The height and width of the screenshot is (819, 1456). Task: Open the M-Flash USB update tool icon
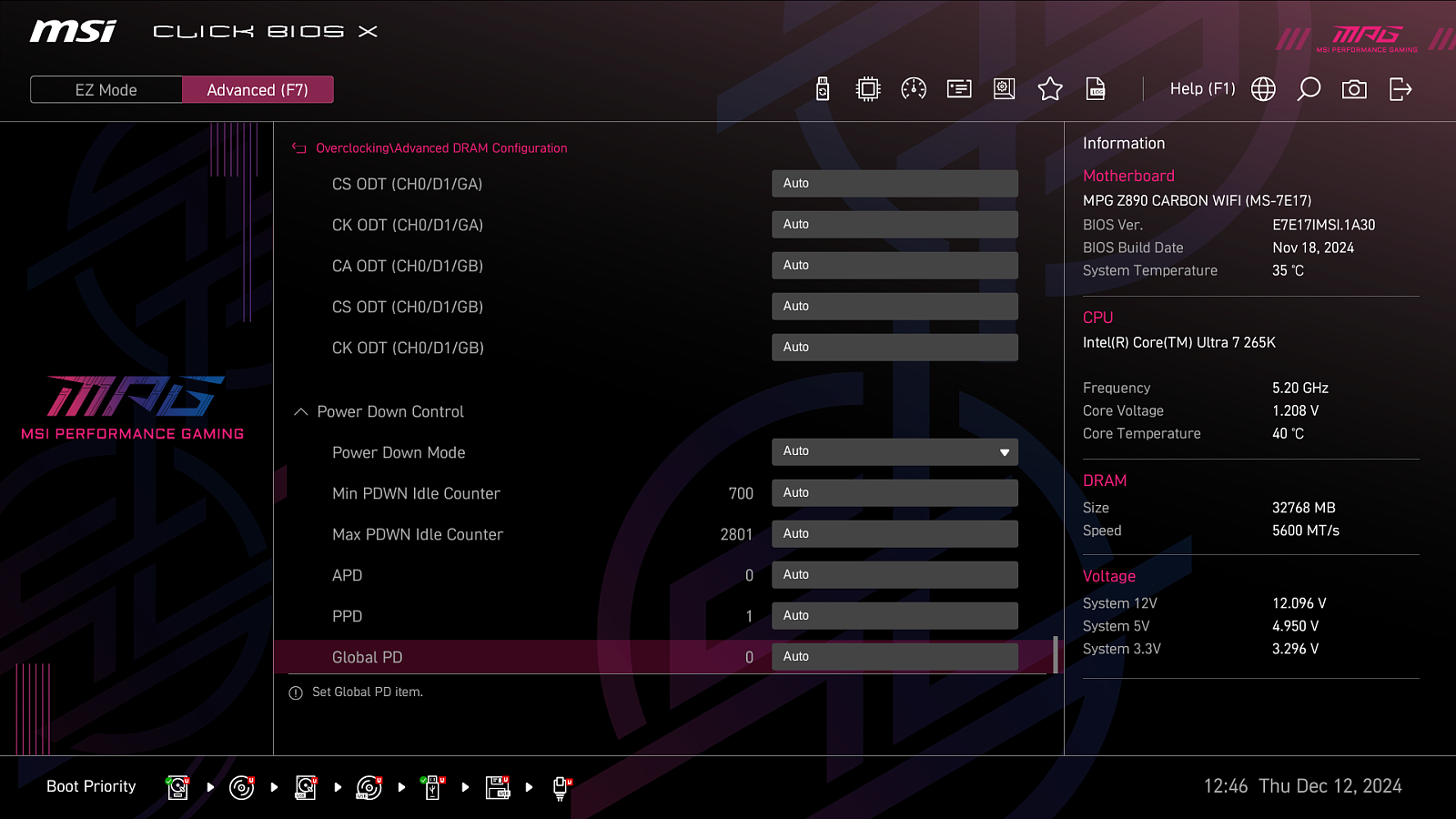tap(823, 89)
